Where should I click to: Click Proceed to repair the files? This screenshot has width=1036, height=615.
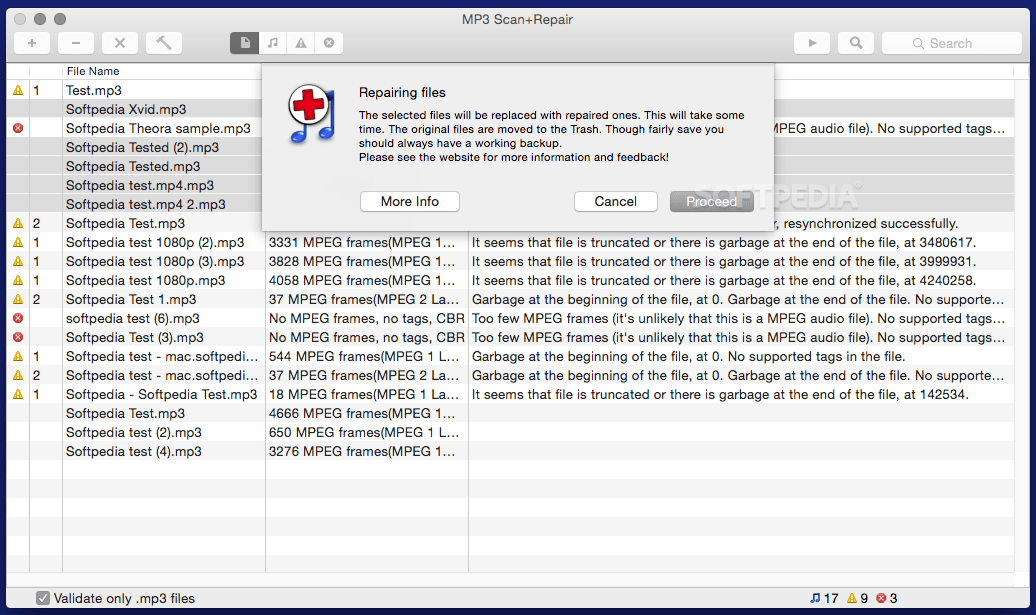click(711, 201)
